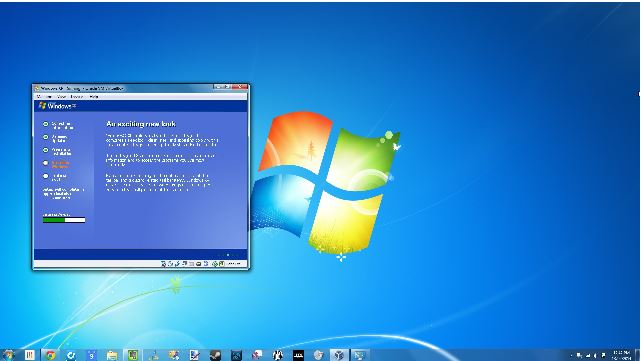642x361 pixels.
Task: Click the VirtualBox cube taskbar icon
Action: coord(339,355)
